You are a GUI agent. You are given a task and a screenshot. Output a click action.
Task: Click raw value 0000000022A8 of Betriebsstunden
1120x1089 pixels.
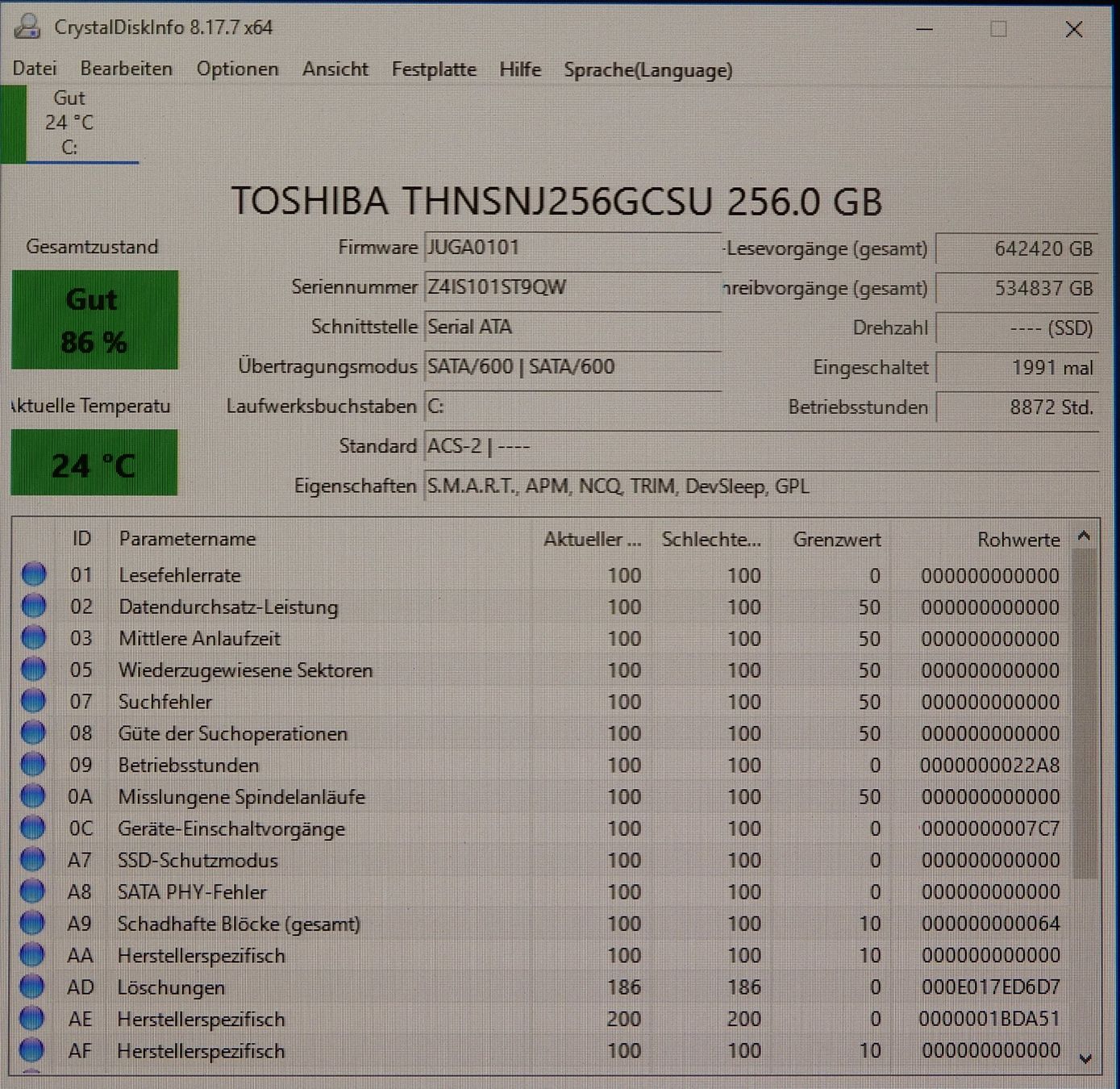coord(990,765)
